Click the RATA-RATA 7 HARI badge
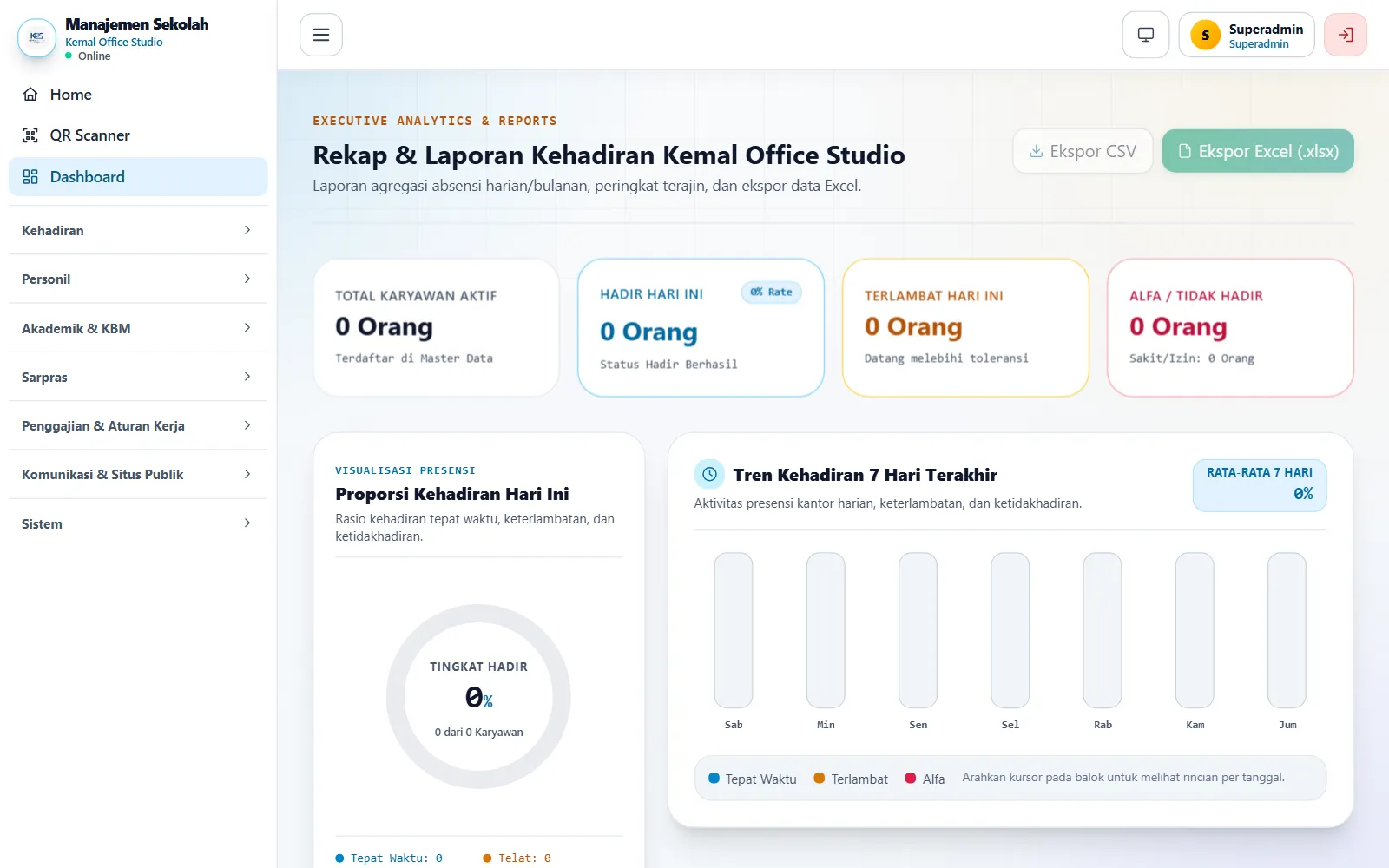1389x868 pixels. [x=1260, y=485]
